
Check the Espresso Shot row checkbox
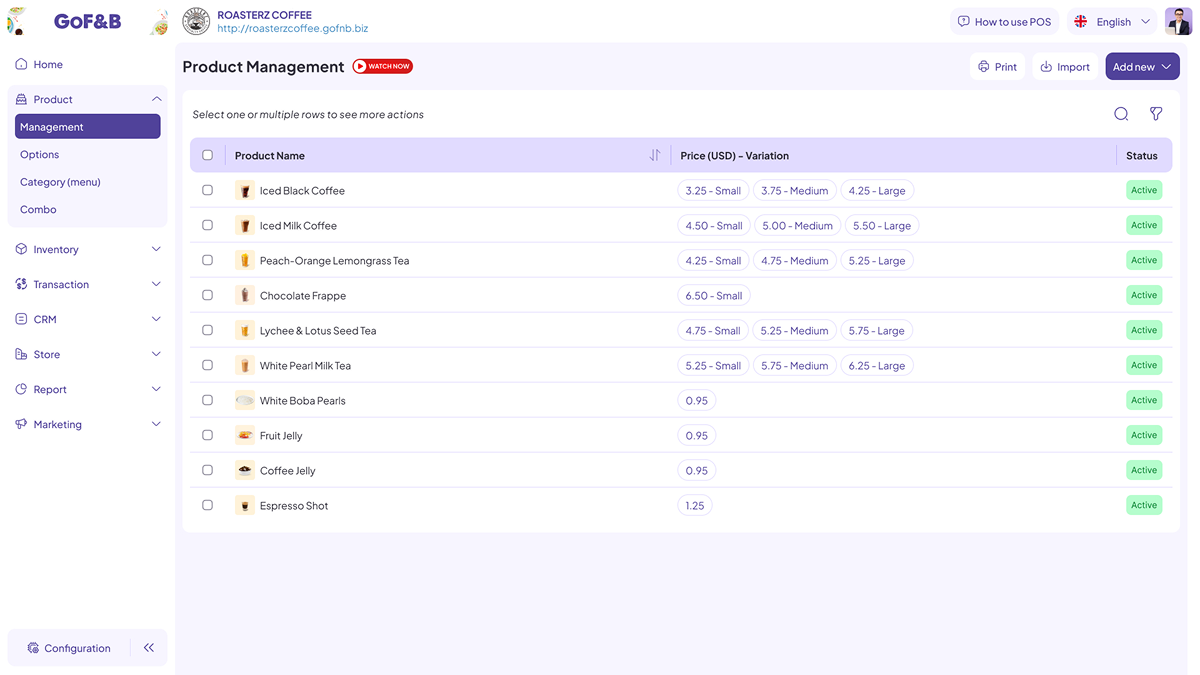(x=208, y=505)
